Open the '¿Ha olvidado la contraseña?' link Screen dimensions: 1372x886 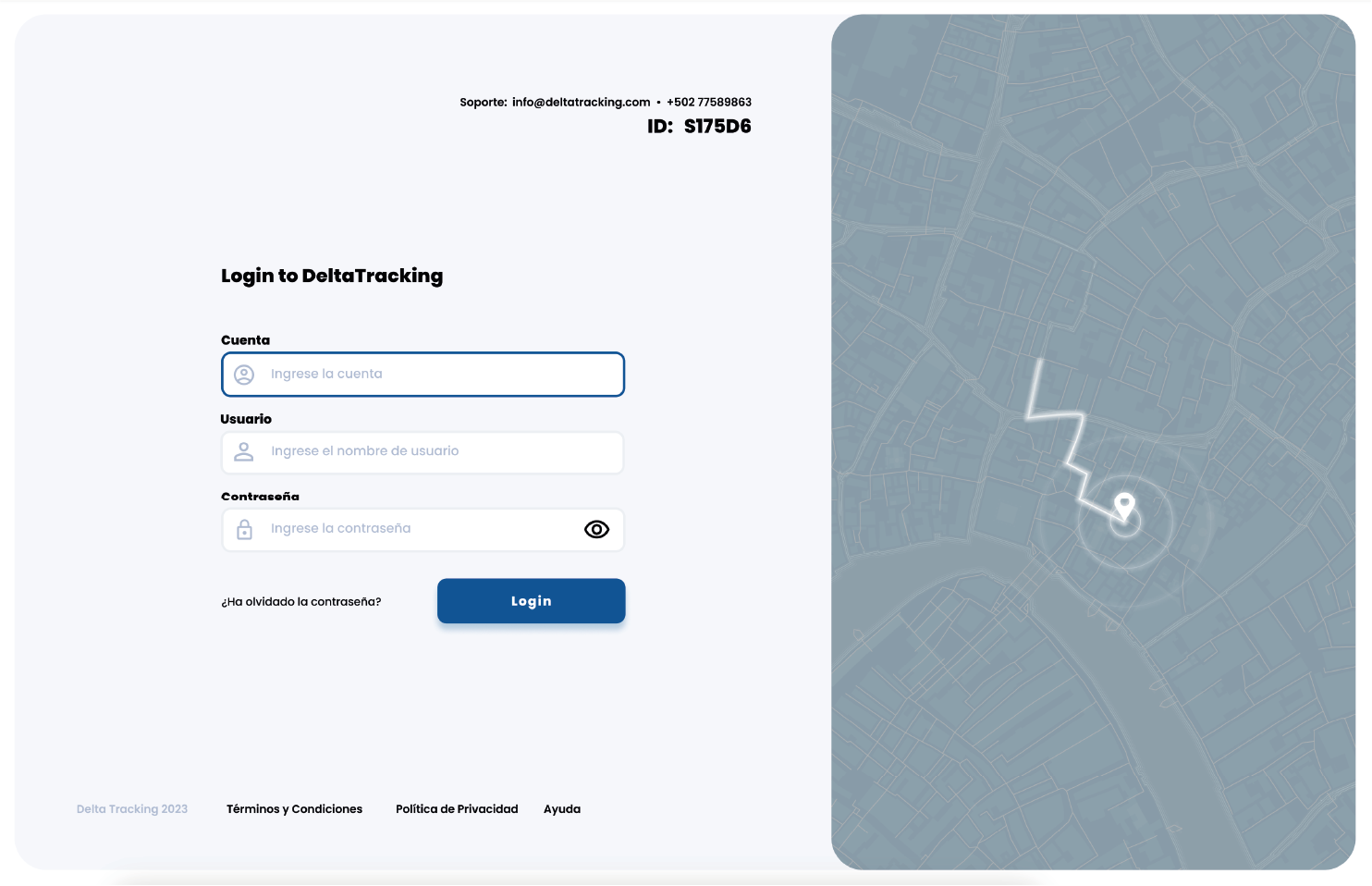point(301,602)
